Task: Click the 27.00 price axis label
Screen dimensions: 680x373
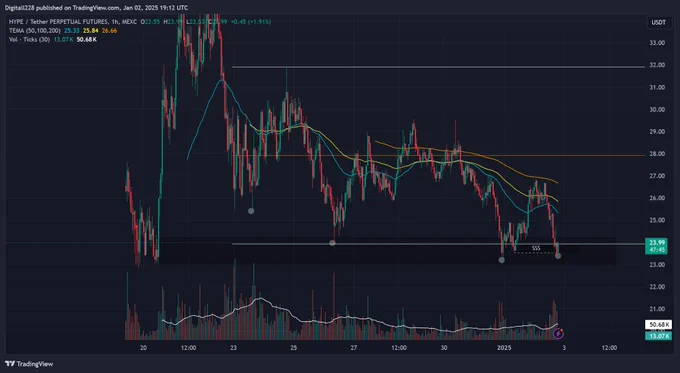Action: pyautogui.click(x=657, y=176)
